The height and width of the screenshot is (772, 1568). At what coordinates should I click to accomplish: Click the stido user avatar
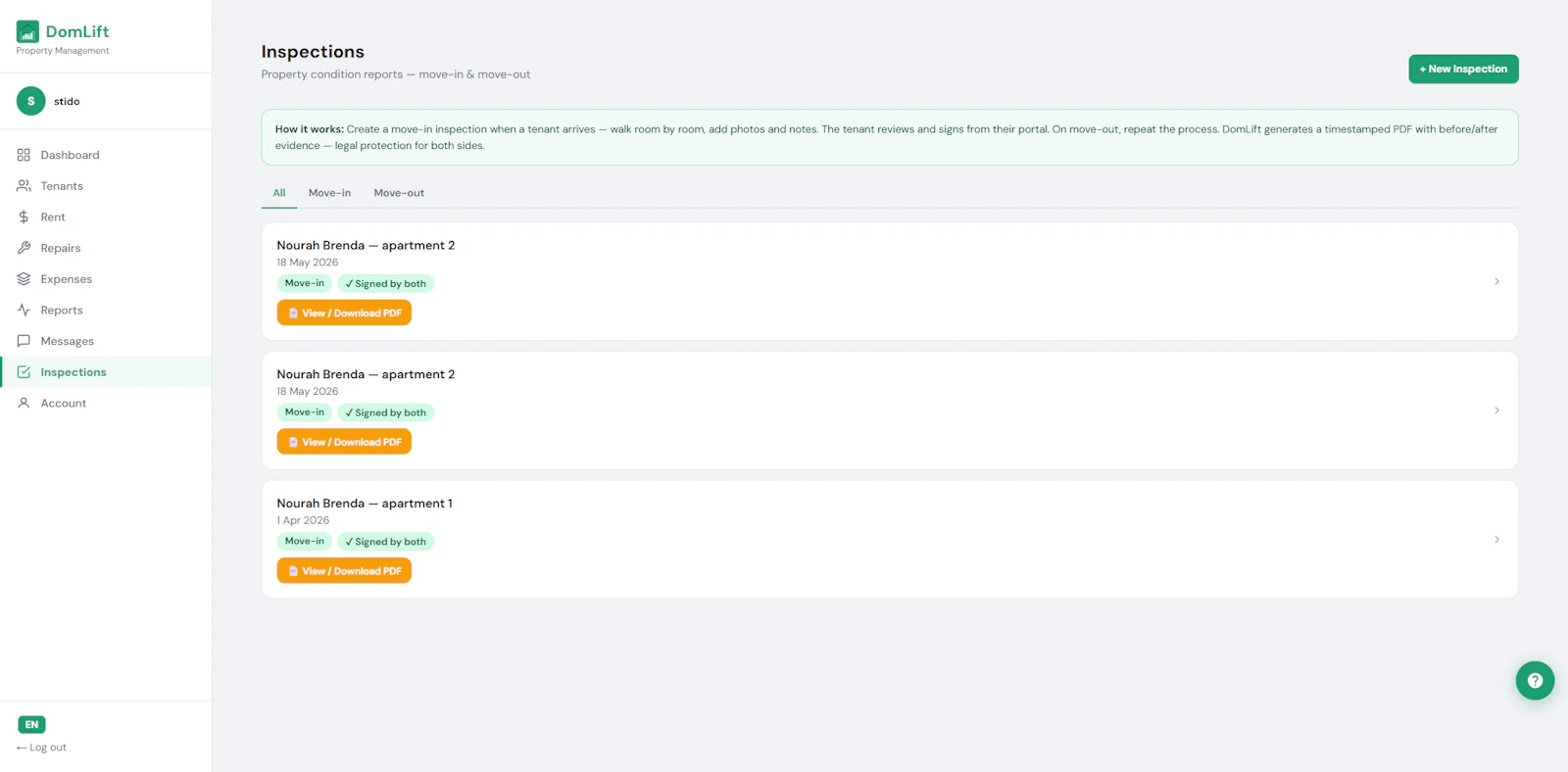pyautogui.click(x=31, y=101)
